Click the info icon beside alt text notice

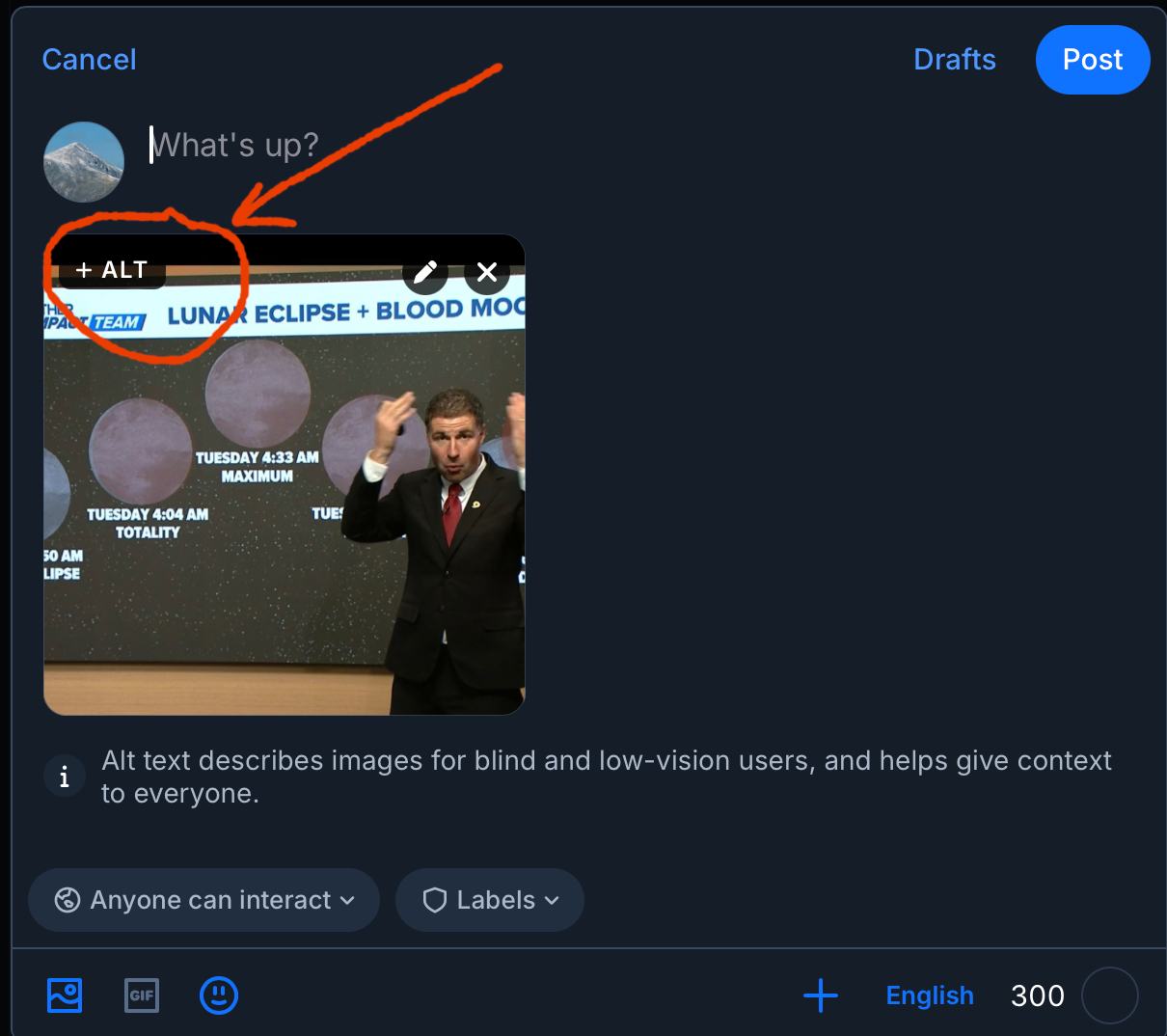coord(65,777)
